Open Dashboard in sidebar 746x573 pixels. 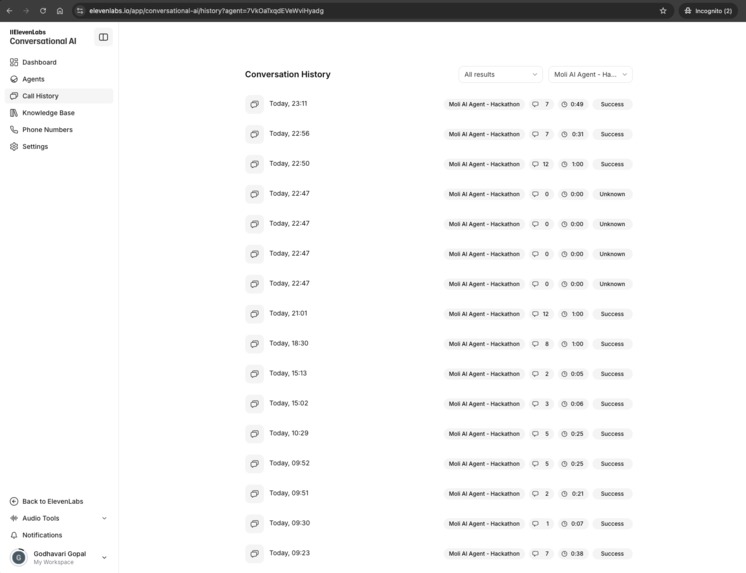pos(59,62)
